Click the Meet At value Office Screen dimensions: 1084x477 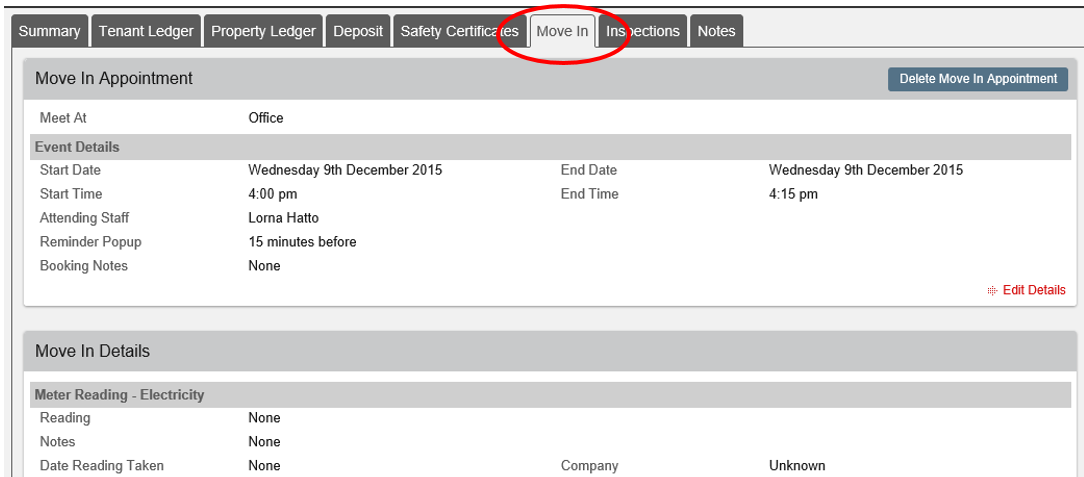pyautogui.click(x=266, y=118)
